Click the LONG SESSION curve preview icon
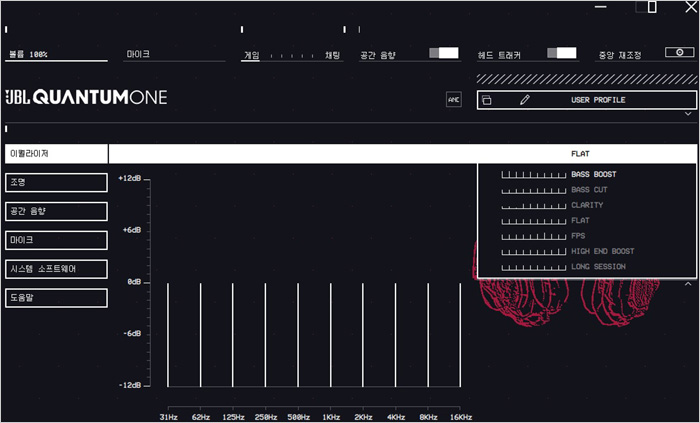The width and height of the screenshot is (700, 423). 533,267
